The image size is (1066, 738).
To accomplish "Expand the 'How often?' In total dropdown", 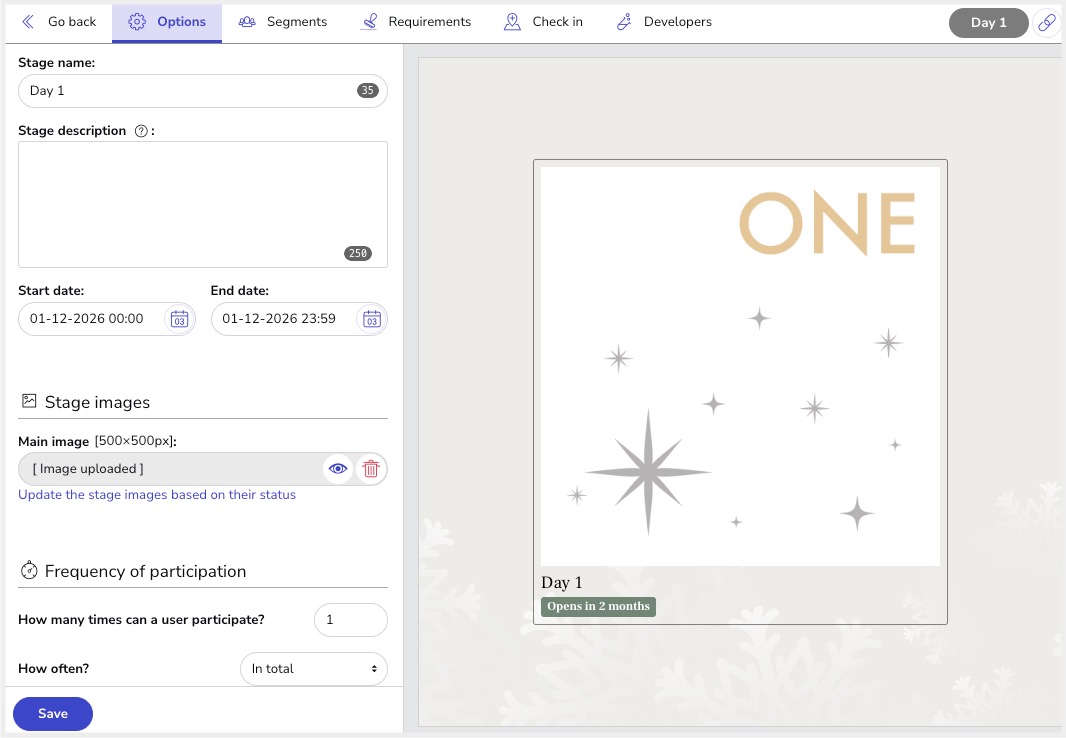I will (x=314, y=669).
